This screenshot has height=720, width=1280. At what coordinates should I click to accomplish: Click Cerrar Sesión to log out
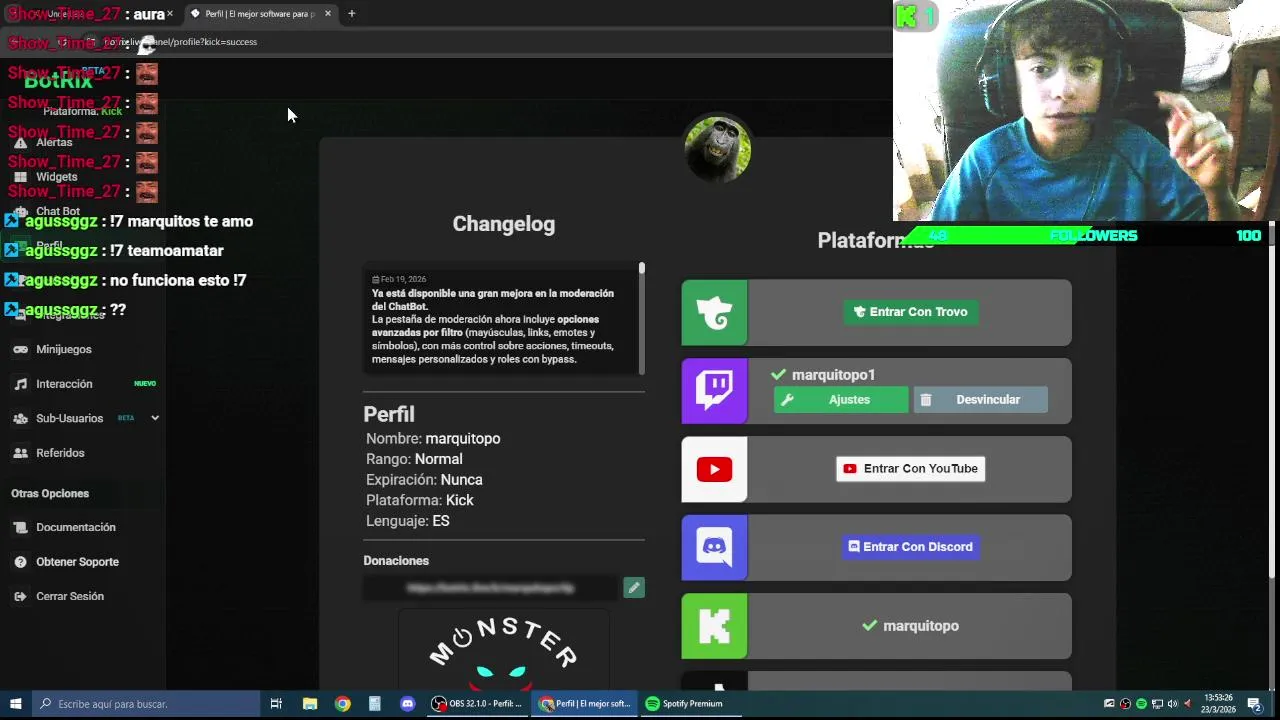click(70, 596)
